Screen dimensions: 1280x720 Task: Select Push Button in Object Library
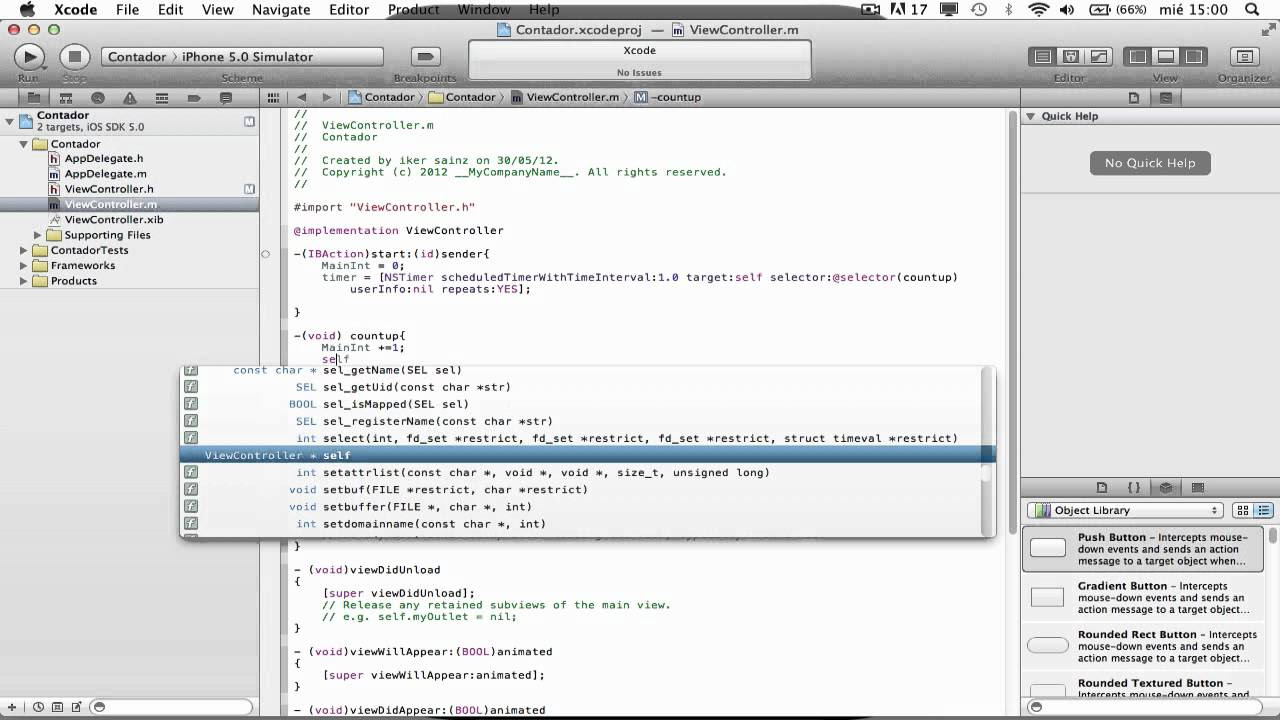click(x=1145, y=549)
